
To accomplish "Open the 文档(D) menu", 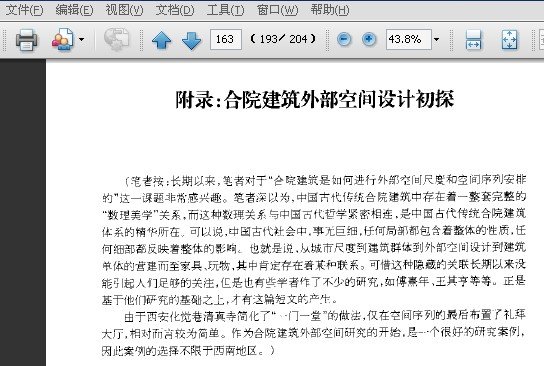I will click(x=175, y=10).
